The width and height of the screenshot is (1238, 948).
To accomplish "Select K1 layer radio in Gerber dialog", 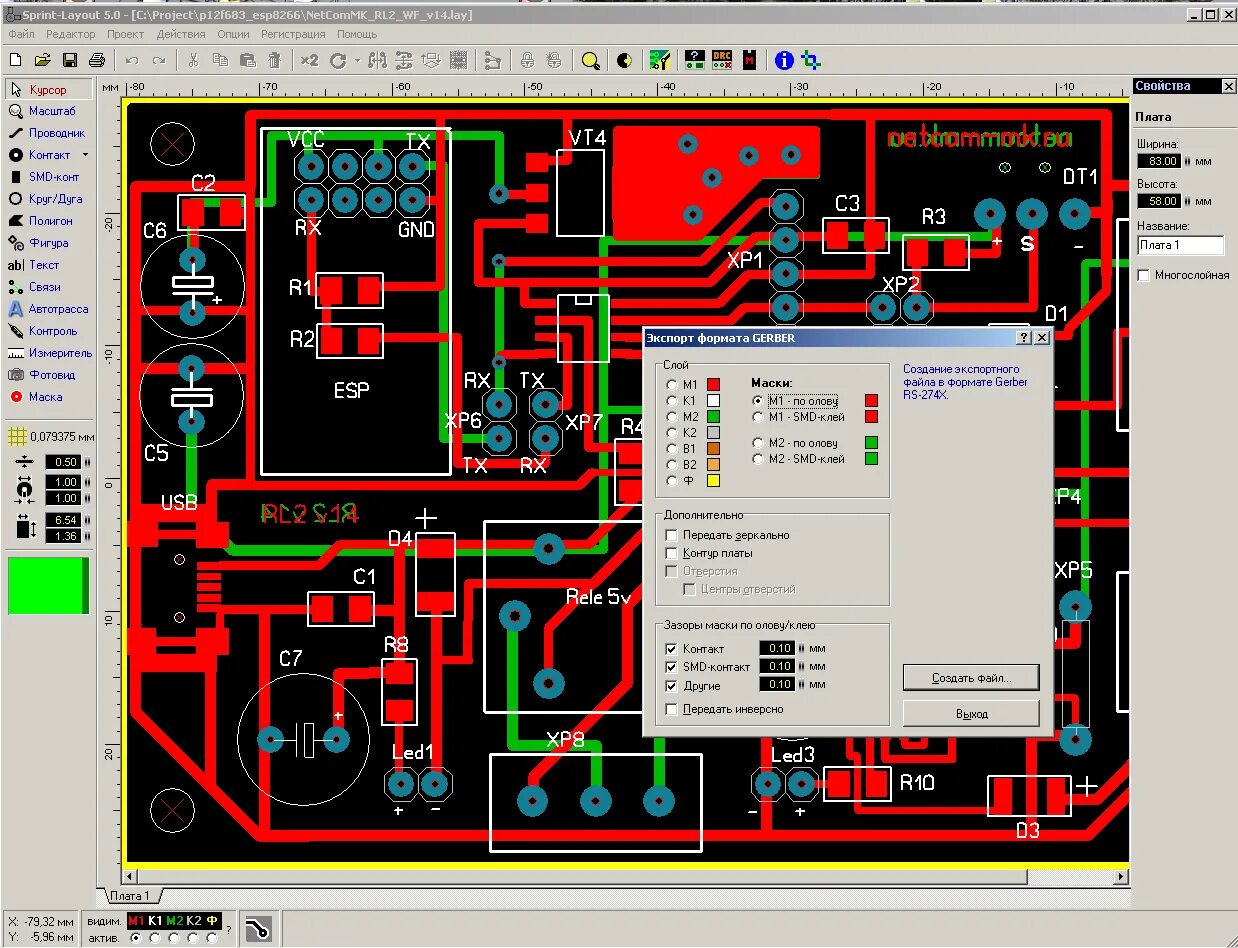I will pyautogui.click(x=672, y=400).
